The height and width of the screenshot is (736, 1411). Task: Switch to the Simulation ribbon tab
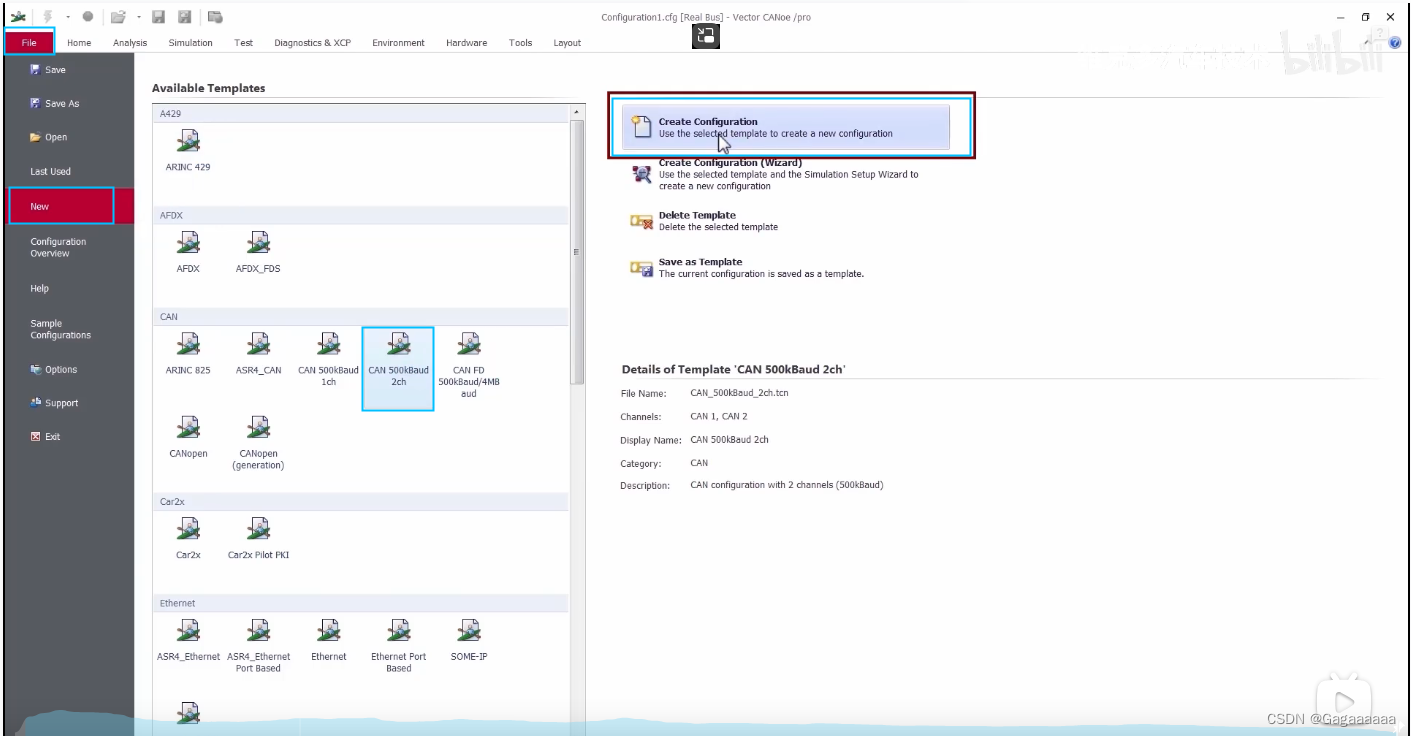coord(190,43)
